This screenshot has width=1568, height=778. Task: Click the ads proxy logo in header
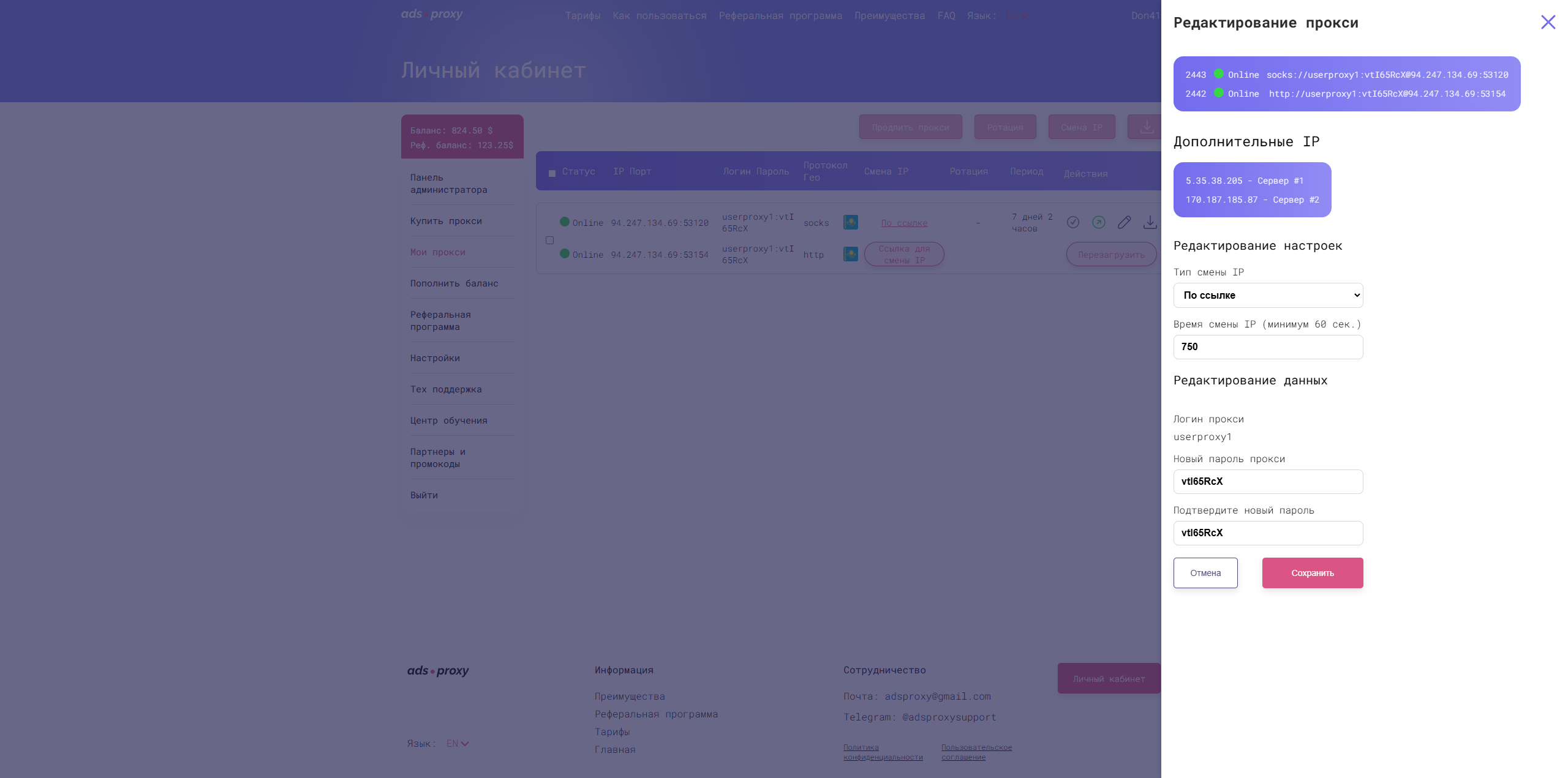coord(432,14)
